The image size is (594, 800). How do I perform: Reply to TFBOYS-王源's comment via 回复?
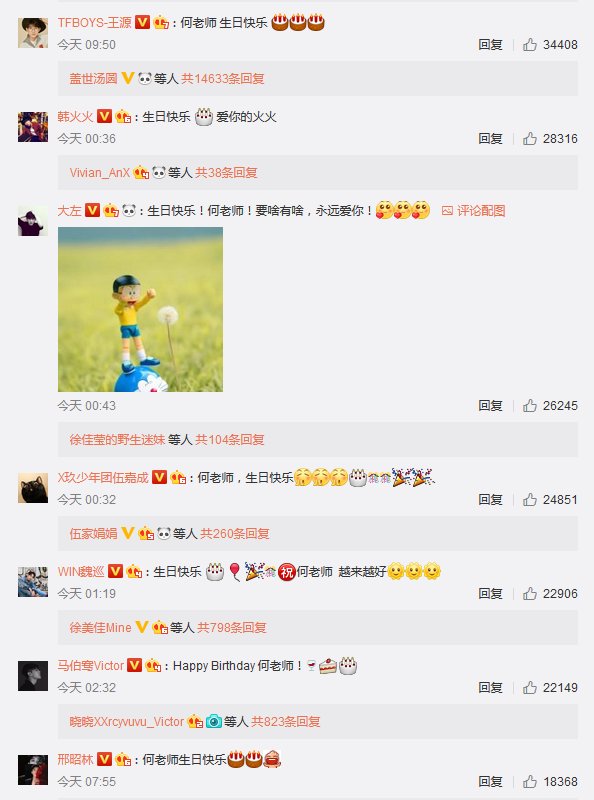(x=490, y=45)
